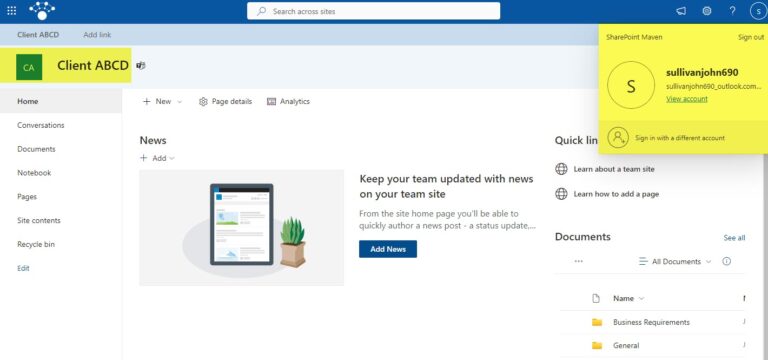
Task: Click the news illustration thumbnail
Action: tap(241, 228)
